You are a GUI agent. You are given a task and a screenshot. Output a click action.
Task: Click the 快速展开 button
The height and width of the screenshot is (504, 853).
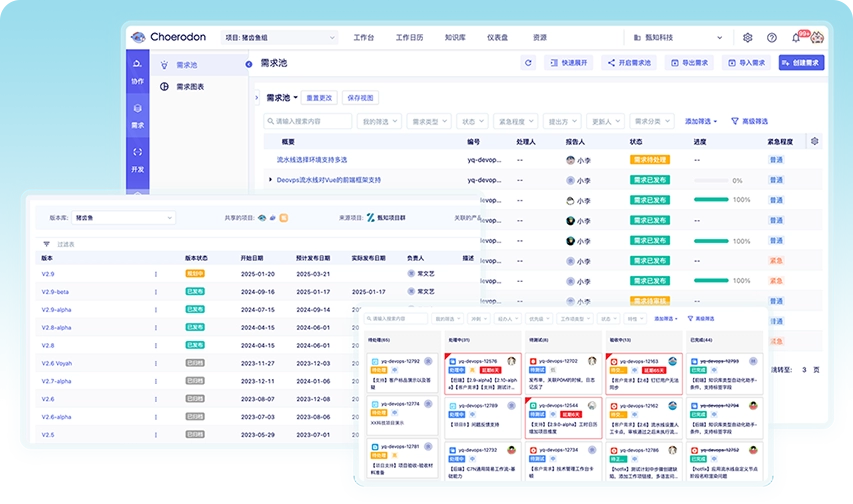pos(569,63)
